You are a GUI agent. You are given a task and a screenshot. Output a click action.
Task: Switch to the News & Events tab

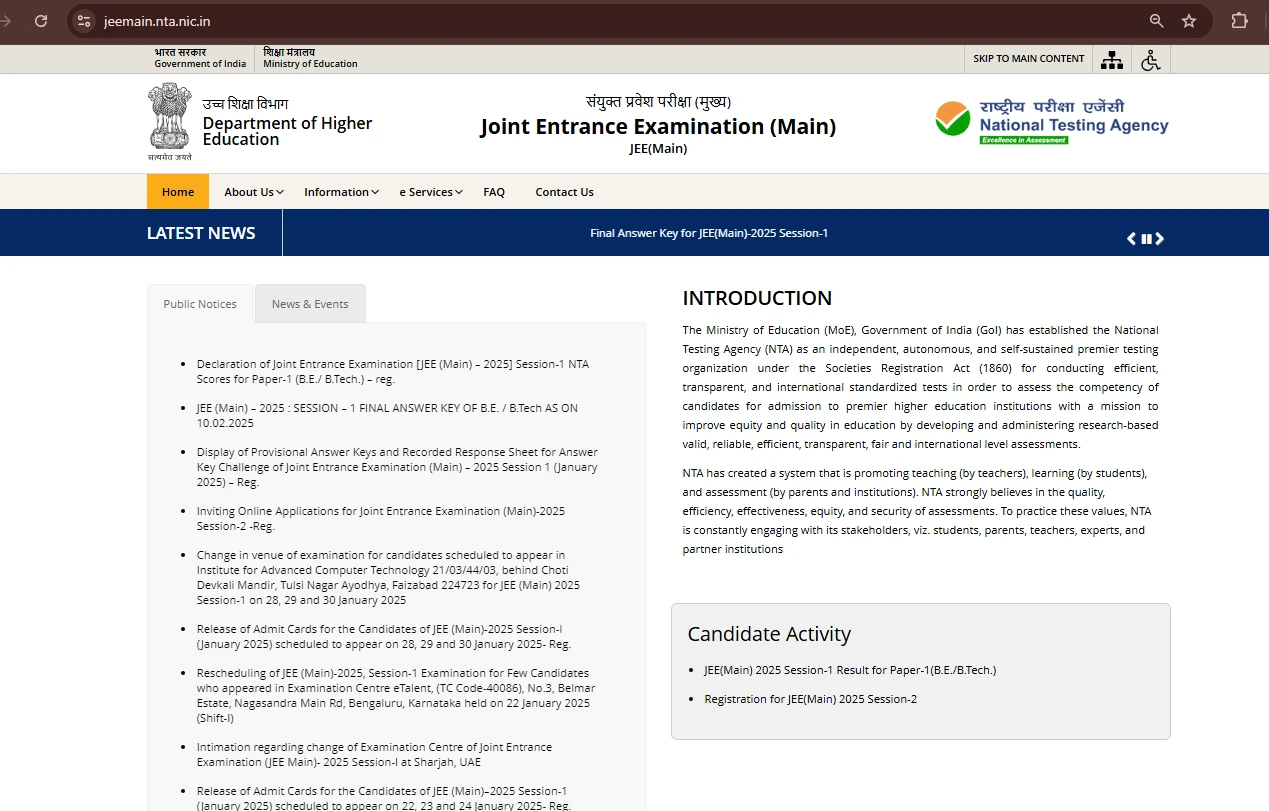coord(310,303)
